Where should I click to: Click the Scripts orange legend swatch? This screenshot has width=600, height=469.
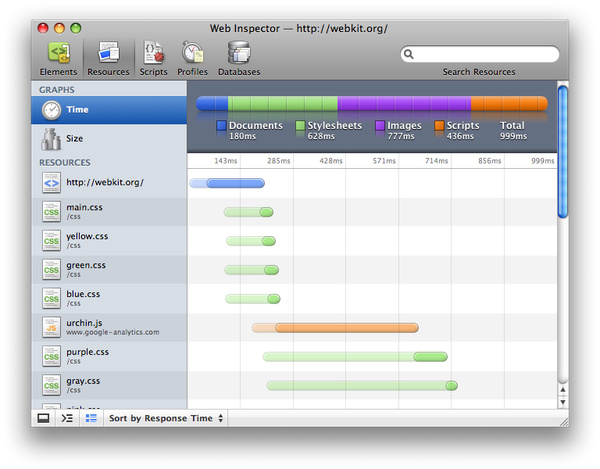[439, 125]
